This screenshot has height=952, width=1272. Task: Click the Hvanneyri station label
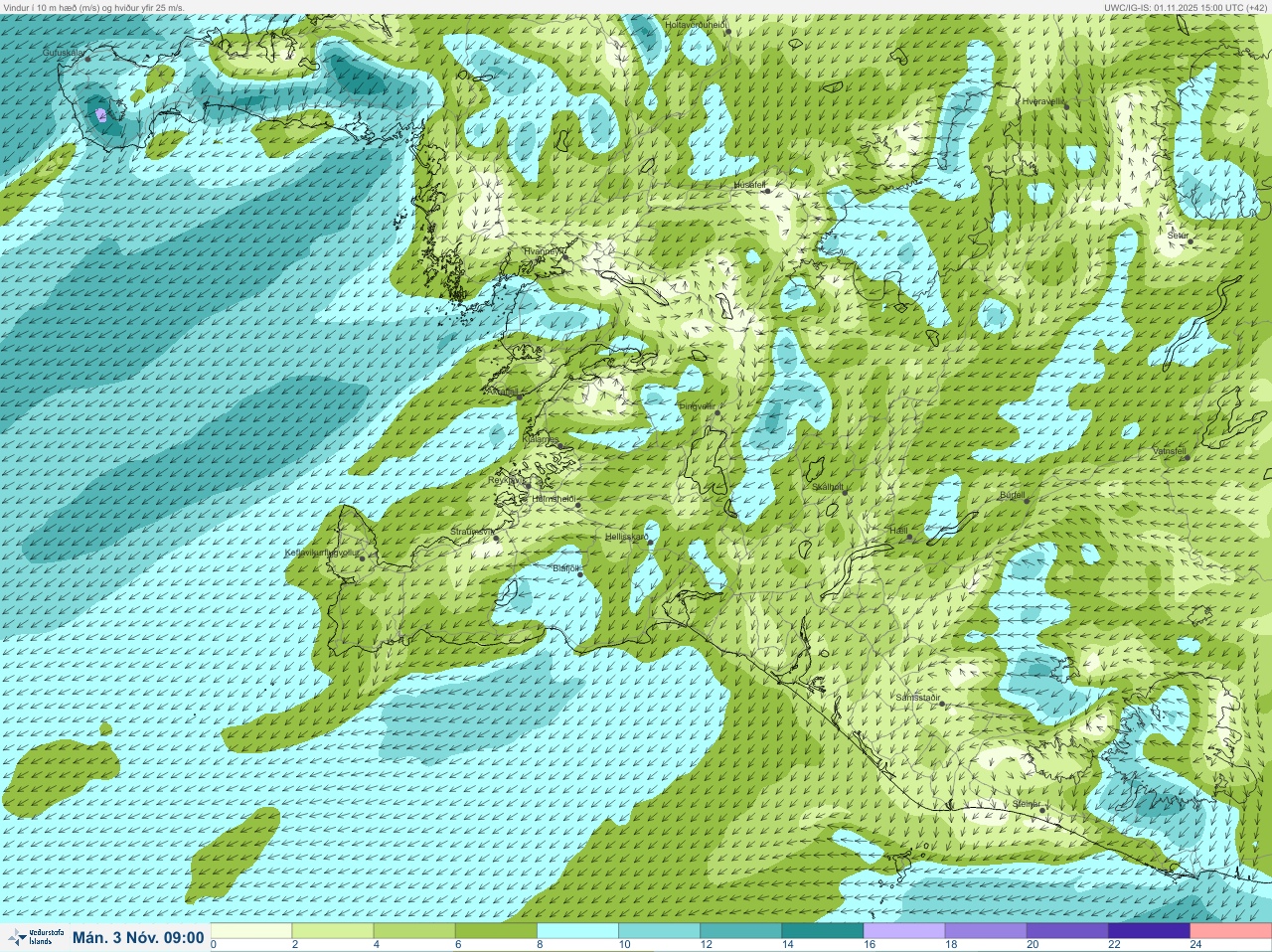click(543, 251)
